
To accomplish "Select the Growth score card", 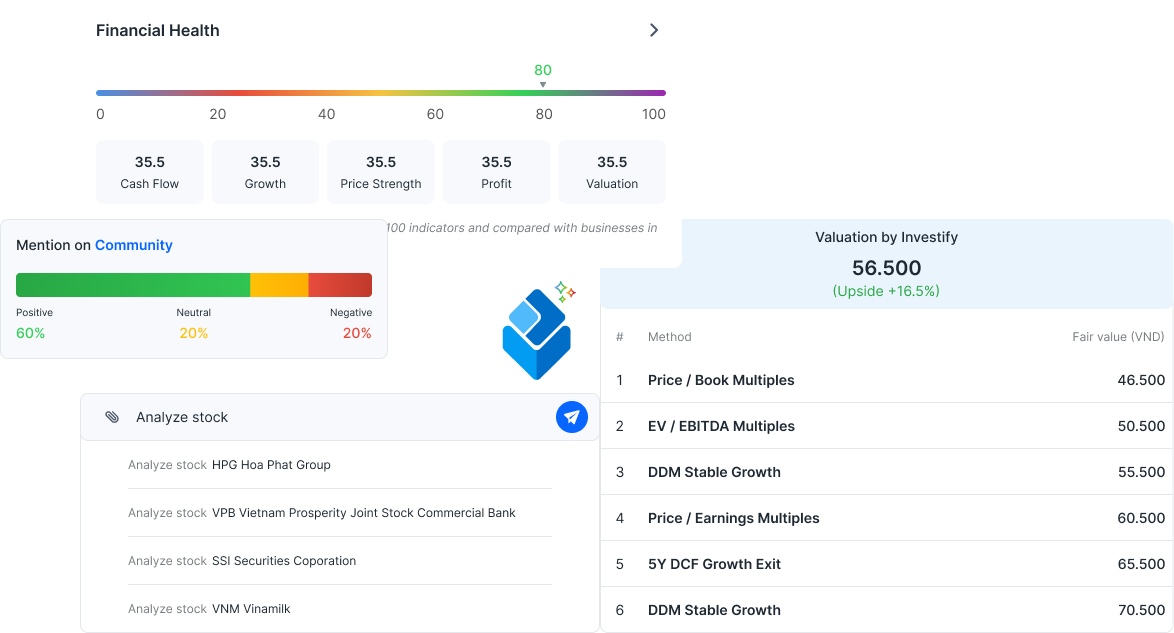I will [265, 172].
